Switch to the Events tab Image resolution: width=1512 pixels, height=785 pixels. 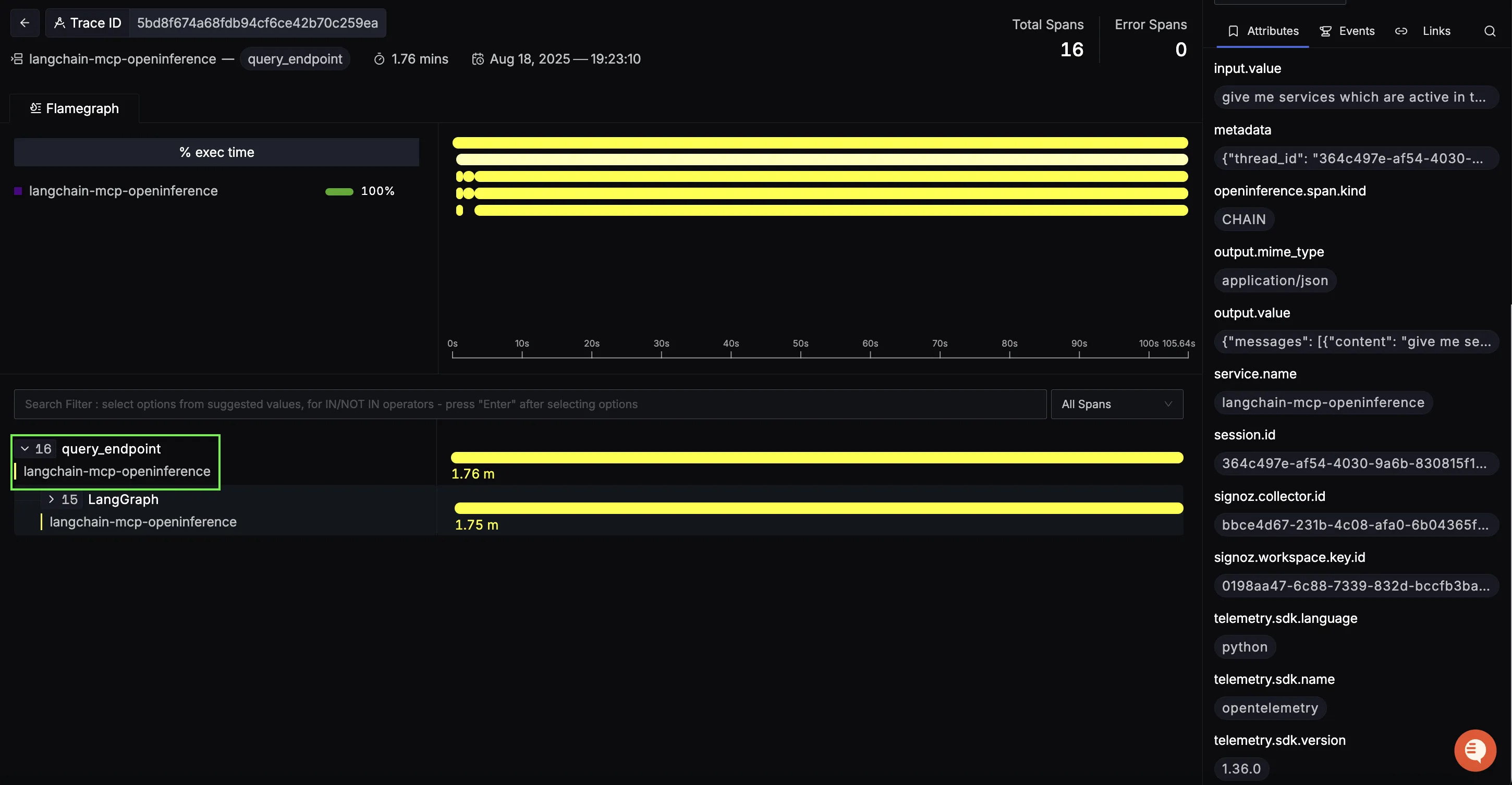click(1356, 31)
